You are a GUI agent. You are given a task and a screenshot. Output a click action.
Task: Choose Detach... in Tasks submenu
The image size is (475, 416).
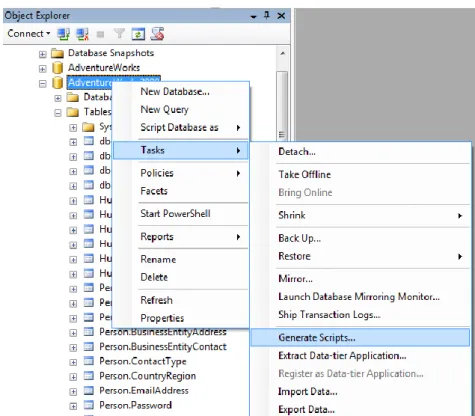(360, 152)
